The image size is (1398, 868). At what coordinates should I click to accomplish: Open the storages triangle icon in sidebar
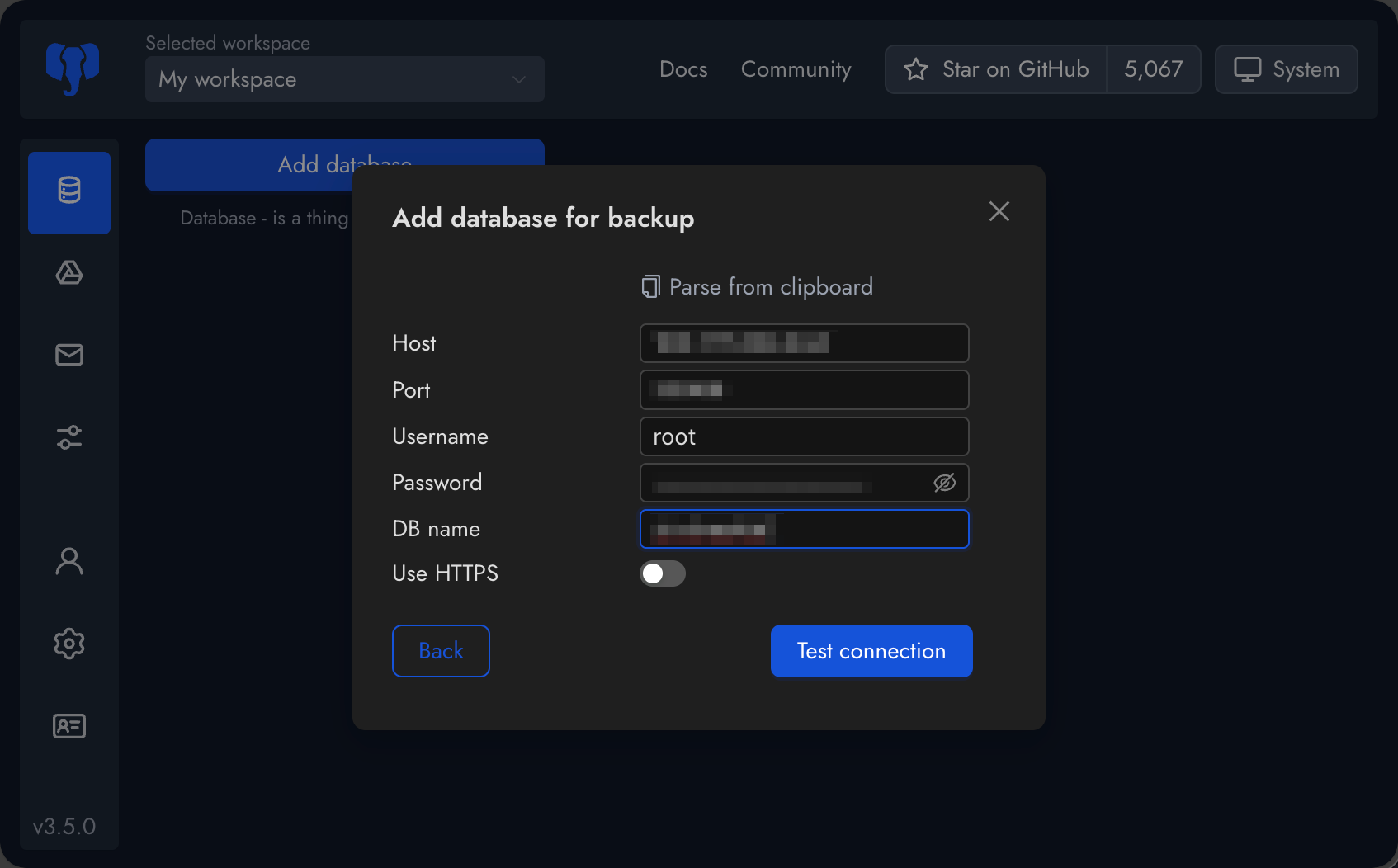pyautogui.click(x=69, y=273)
